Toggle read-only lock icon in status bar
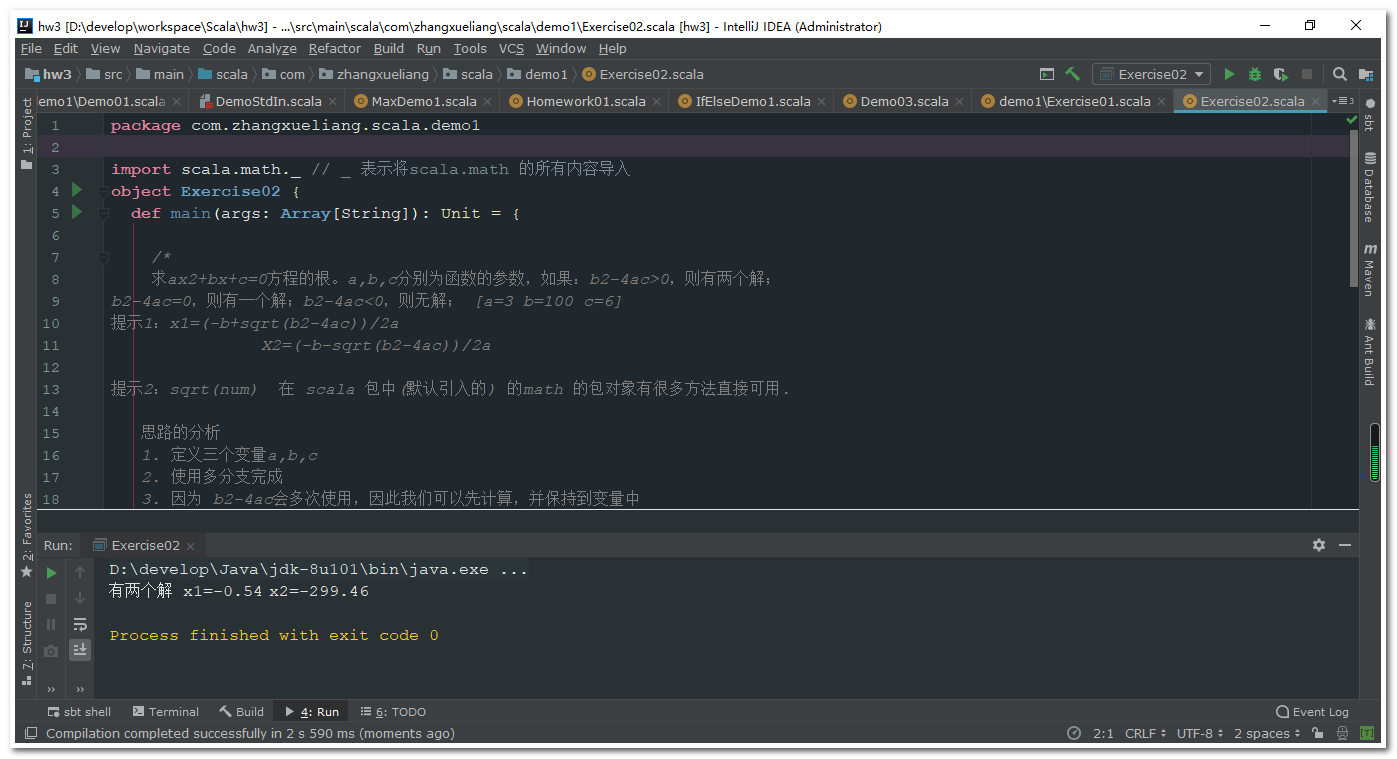The image size is (1397, 759). pos(1318,733)
